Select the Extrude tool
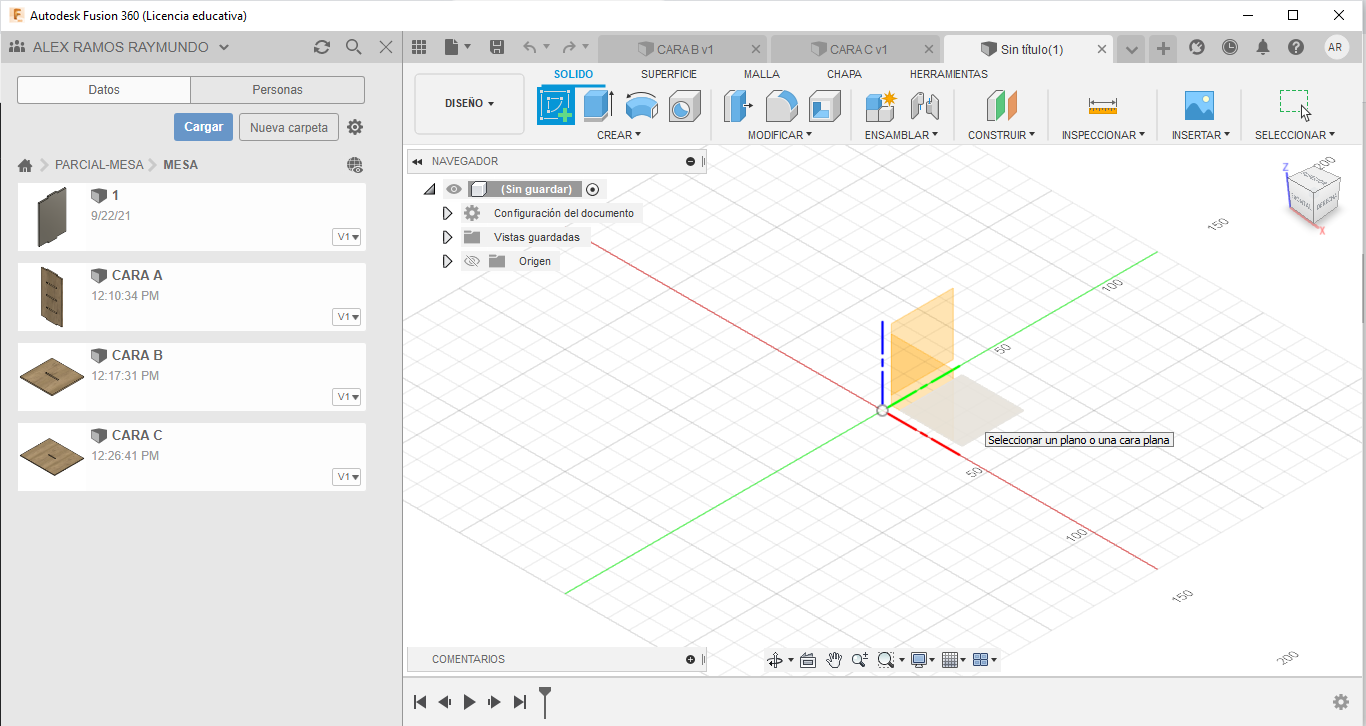The image size is (1366, 726). click(x=598, y=105)
